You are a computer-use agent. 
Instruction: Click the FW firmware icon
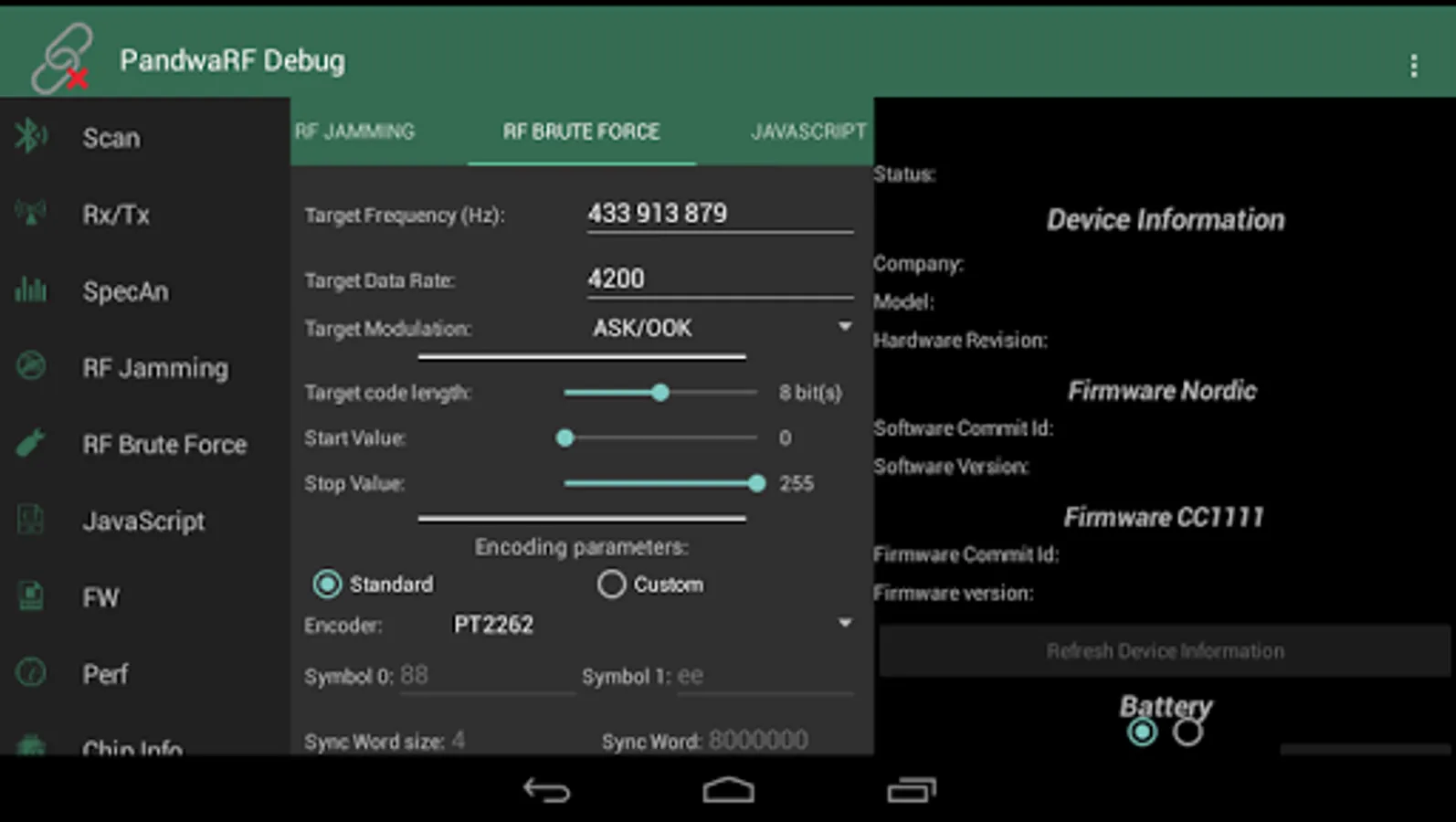coord(30,596)
